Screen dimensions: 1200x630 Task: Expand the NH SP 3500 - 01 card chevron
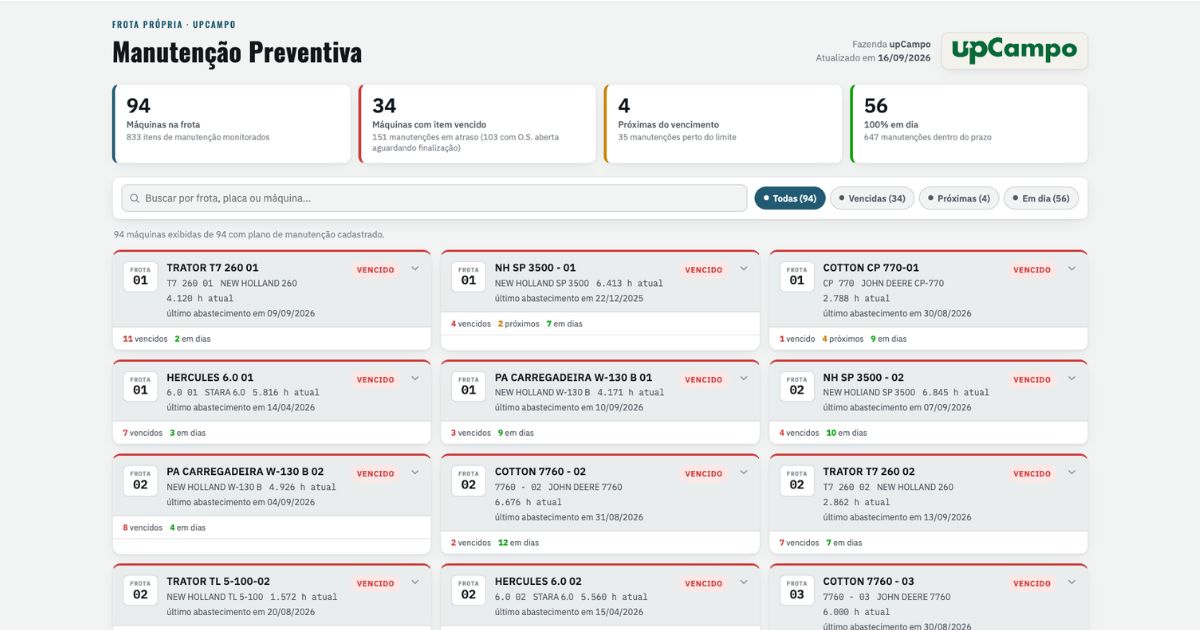click(743, 268)
